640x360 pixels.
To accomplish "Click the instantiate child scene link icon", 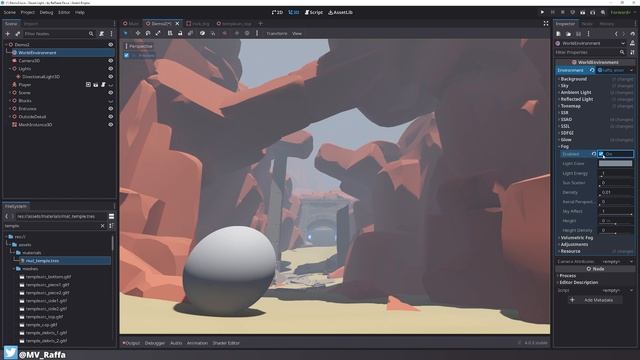I will point(18,33).
